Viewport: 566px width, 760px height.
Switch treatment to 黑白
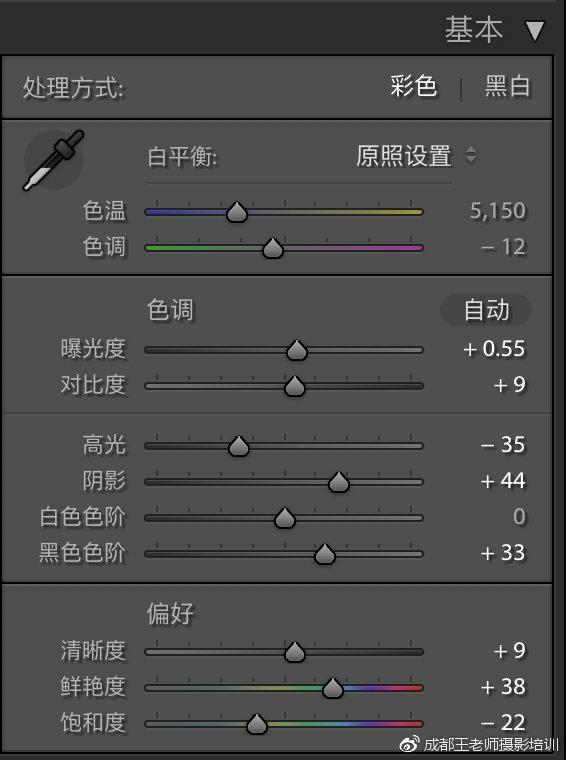507,87
